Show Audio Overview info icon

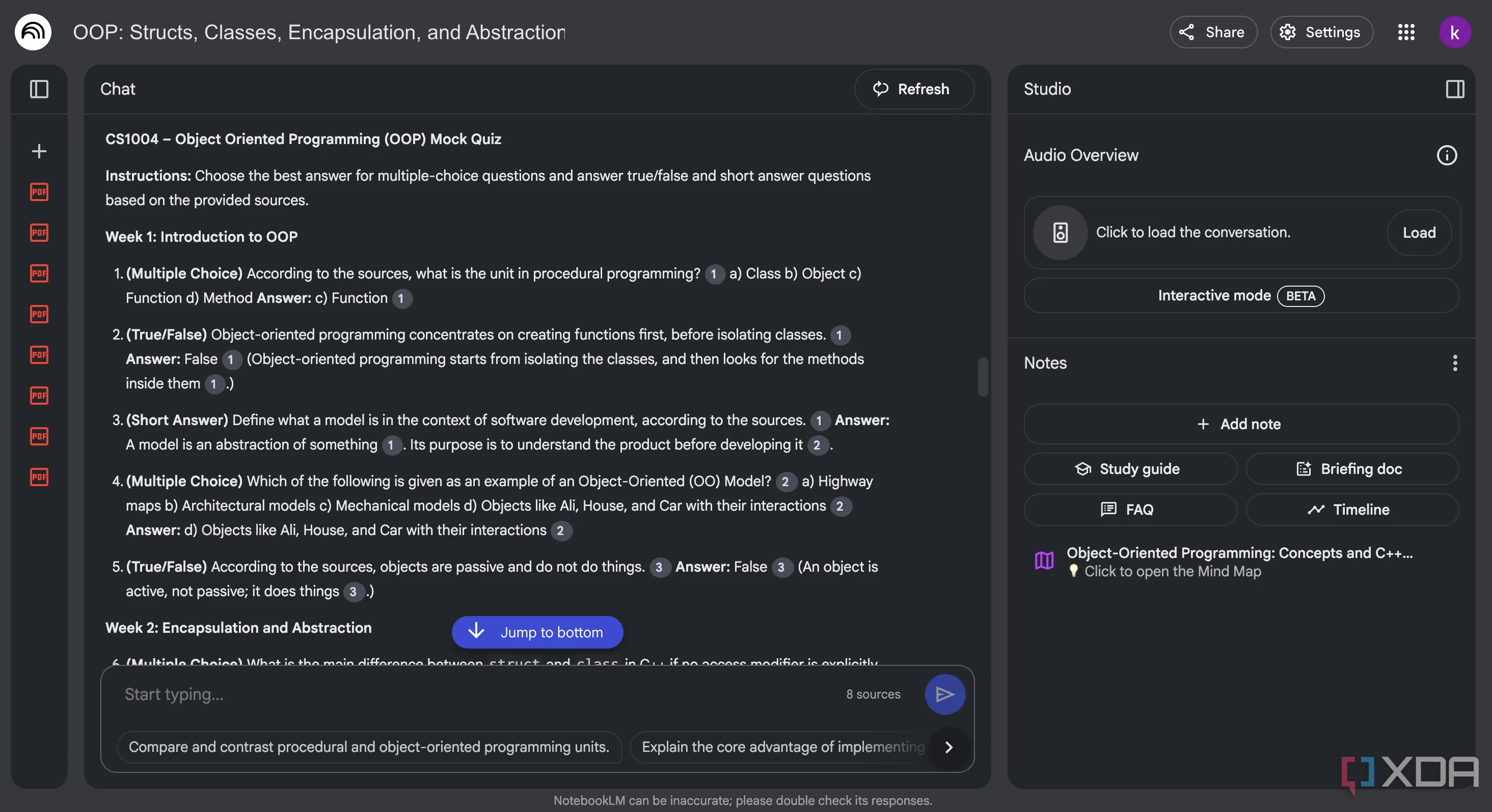click(x=1446, y=155)
